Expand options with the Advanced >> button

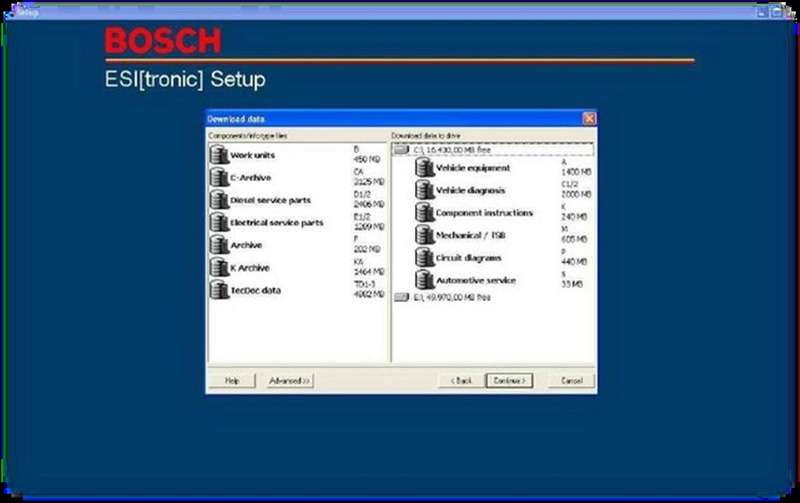click(290, 381)
